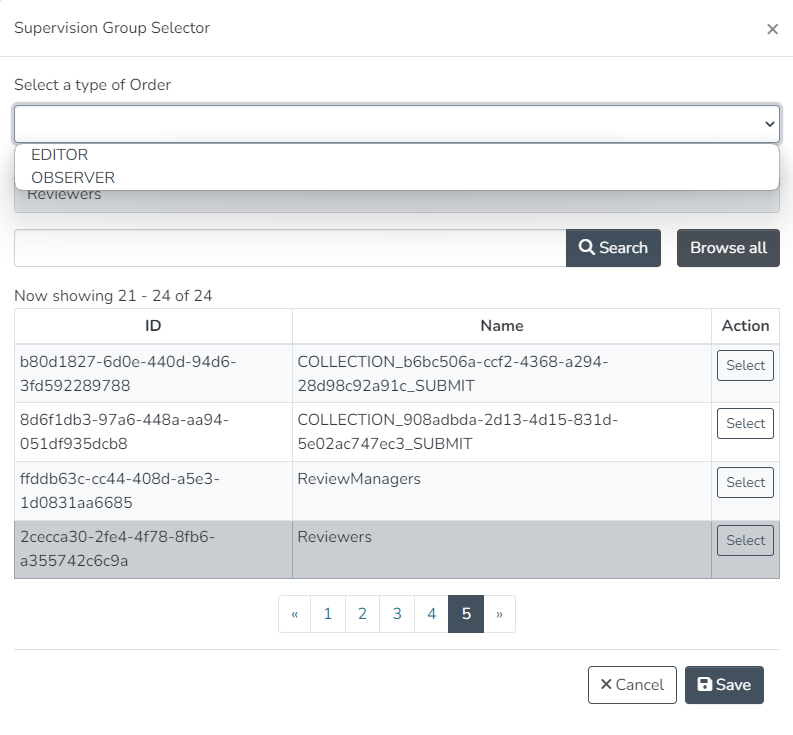Screen dimensions: 793x735
Task: Open the order type dropdown
Action: (396, 124)
